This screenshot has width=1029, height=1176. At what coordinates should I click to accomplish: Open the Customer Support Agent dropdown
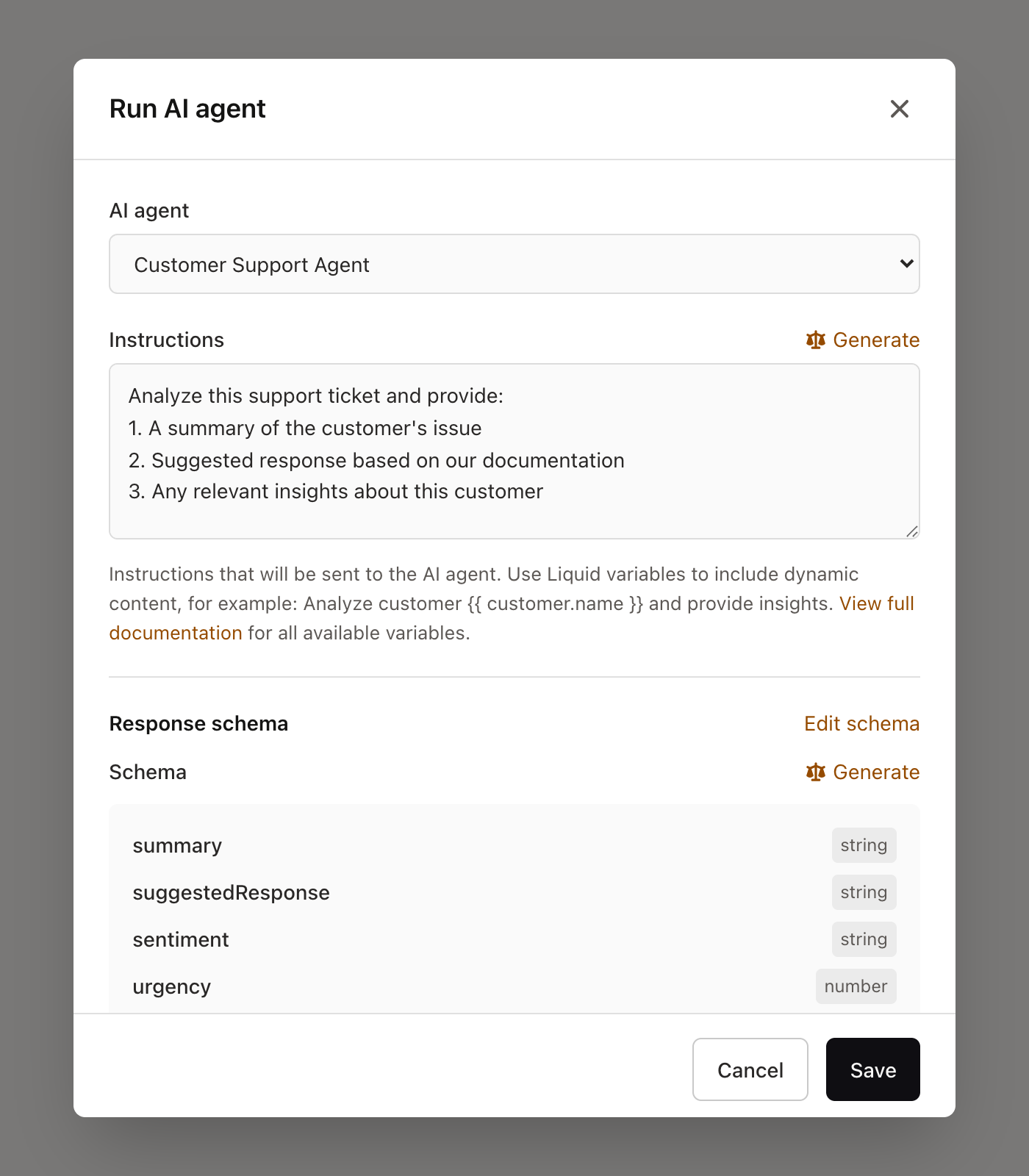[514, 263]
